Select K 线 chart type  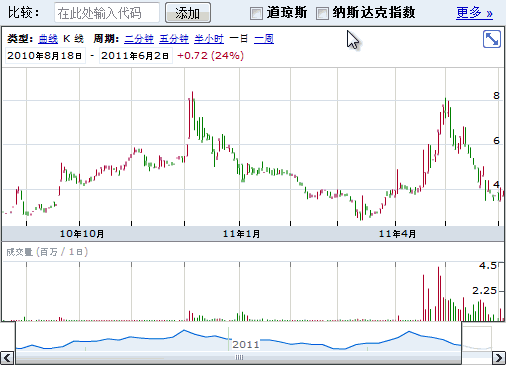tap(73, 39)
